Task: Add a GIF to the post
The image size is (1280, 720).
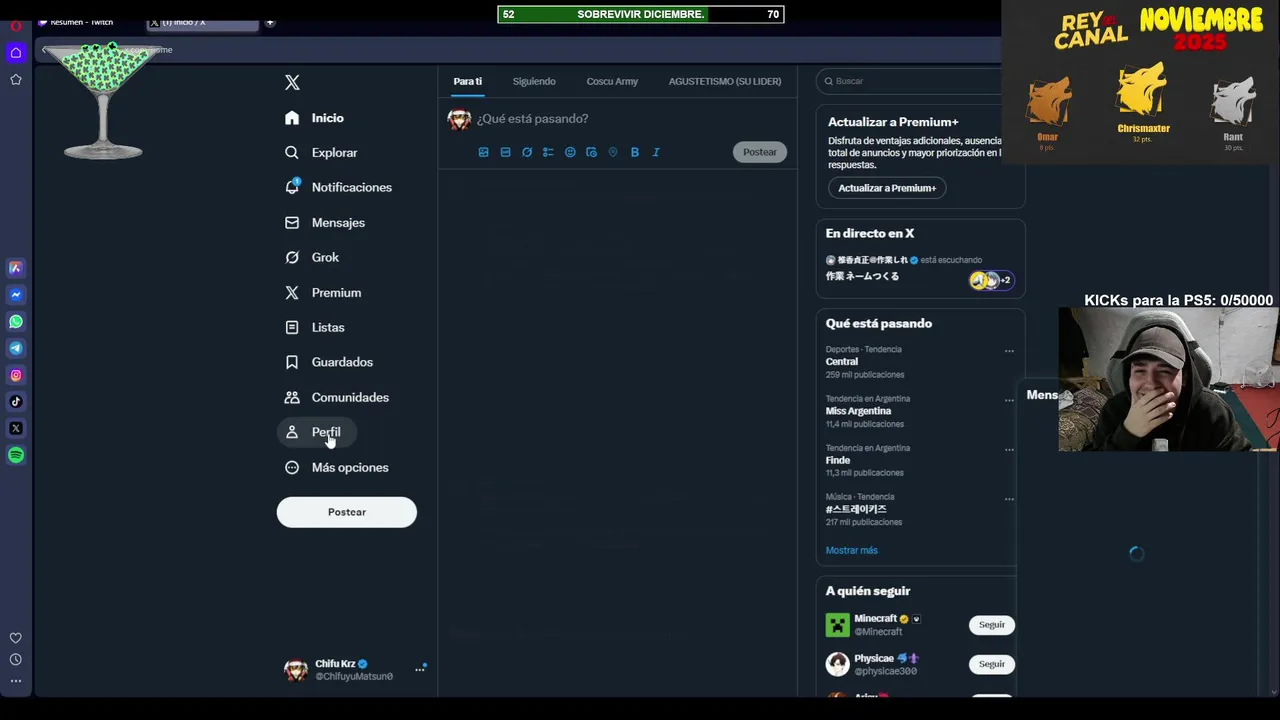Action: (505, 152)
